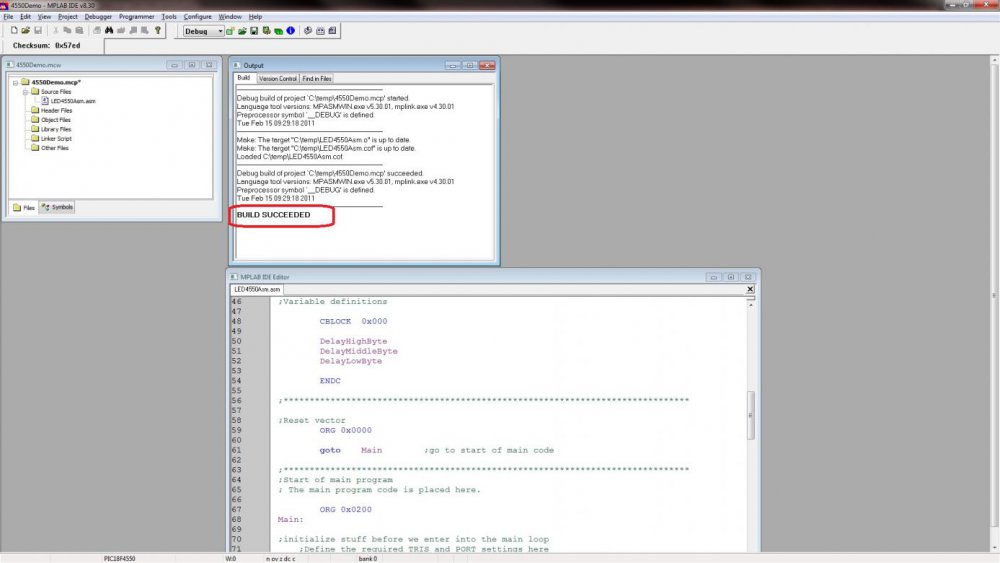Click the Open File toolbar icon
Viewport: 1000px width, 563px height.
[x=26, y=31]
